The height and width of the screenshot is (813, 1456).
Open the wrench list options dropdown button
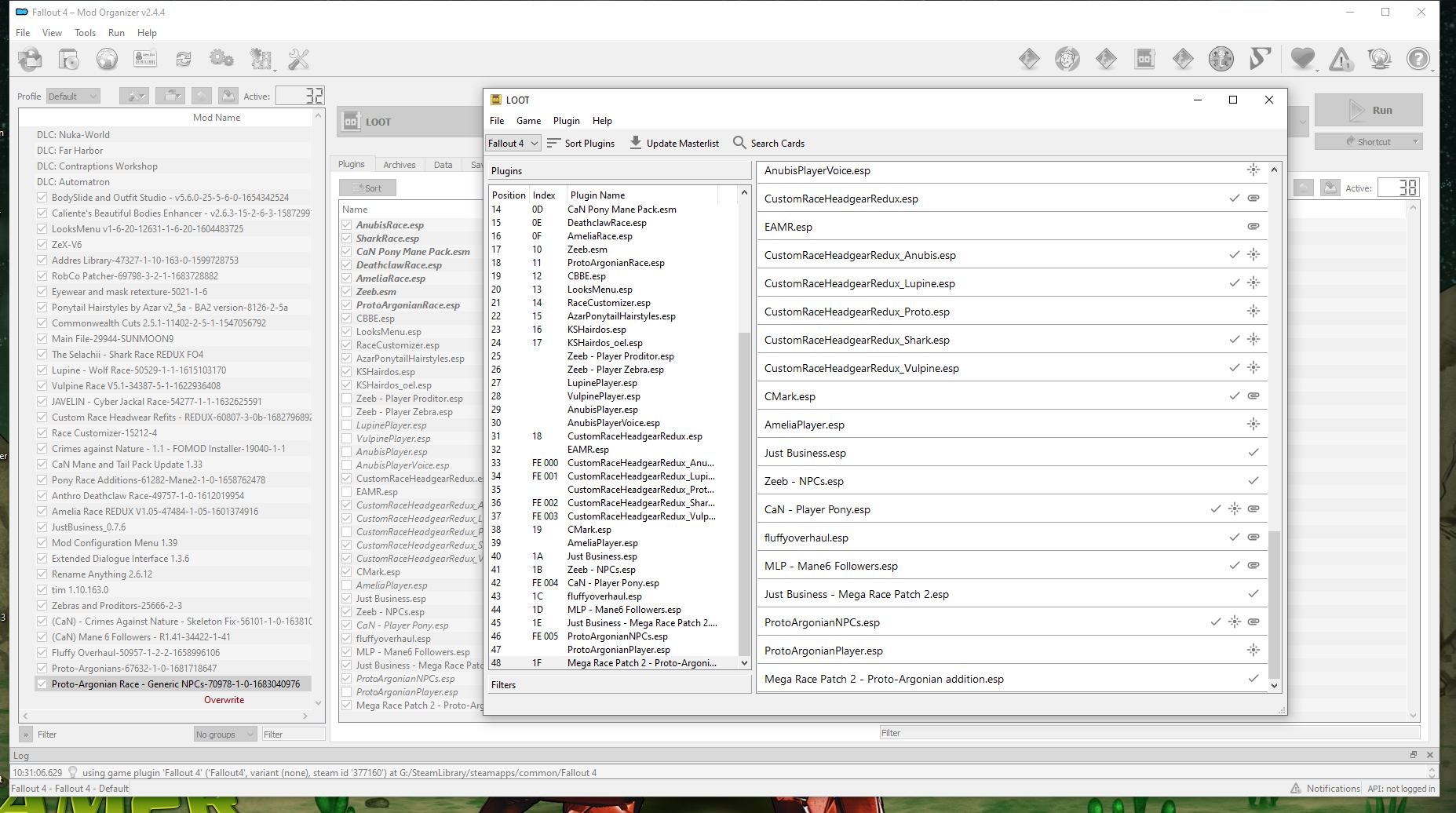click(x=134, y=96)
